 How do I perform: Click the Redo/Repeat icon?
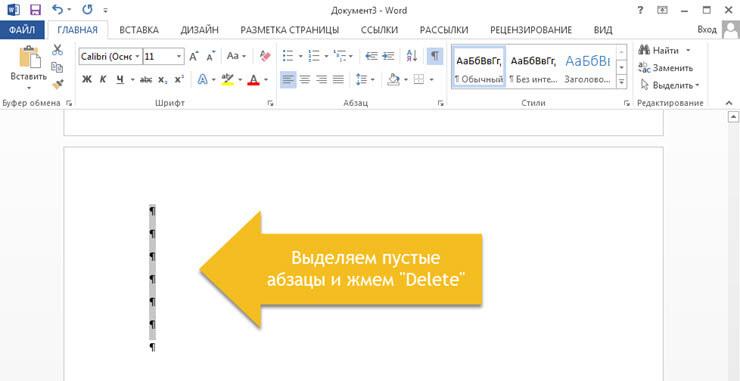87,9
